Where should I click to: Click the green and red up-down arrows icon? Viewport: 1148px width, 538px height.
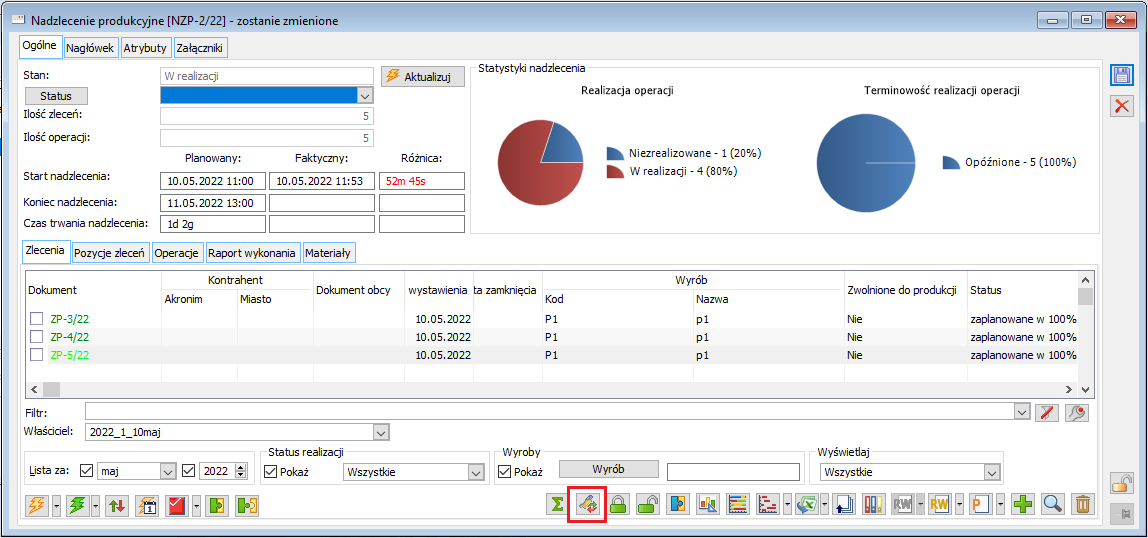pos(116,505)
